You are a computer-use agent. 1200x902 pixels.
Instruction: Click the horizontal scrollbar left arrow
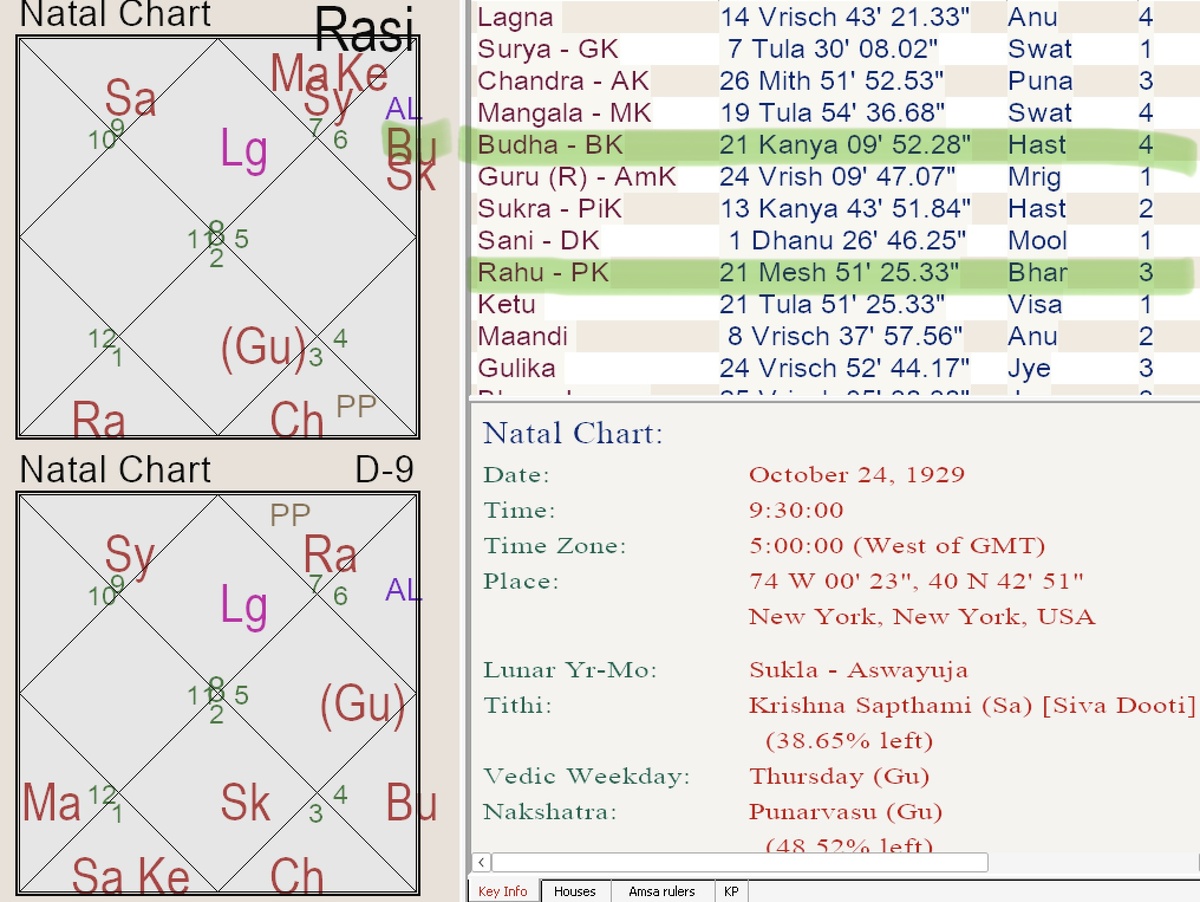[480, 861]
